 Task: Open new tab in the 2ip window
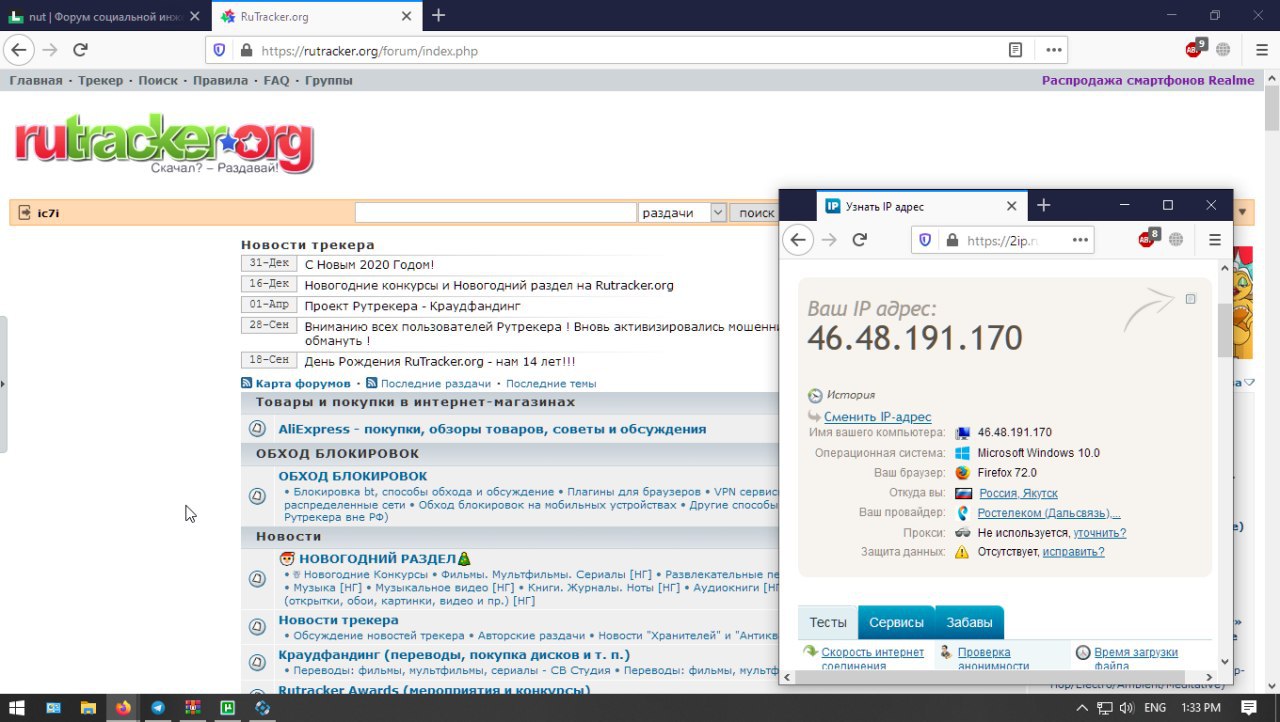click(1043, 205)
